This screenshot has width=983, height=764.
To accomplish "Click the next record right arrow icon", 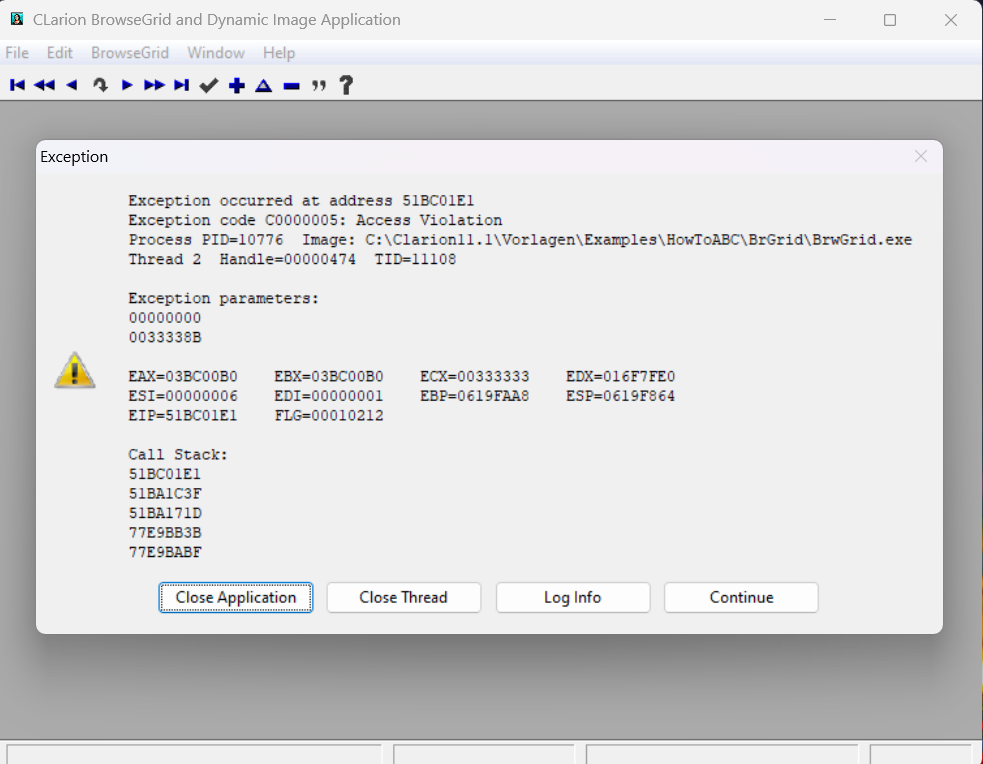I will [x=127, y=86].
